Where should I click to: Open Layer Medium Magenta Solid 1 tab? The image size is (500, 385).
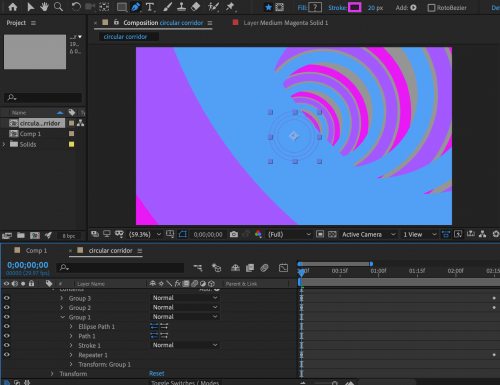click(x=285, y=23)
